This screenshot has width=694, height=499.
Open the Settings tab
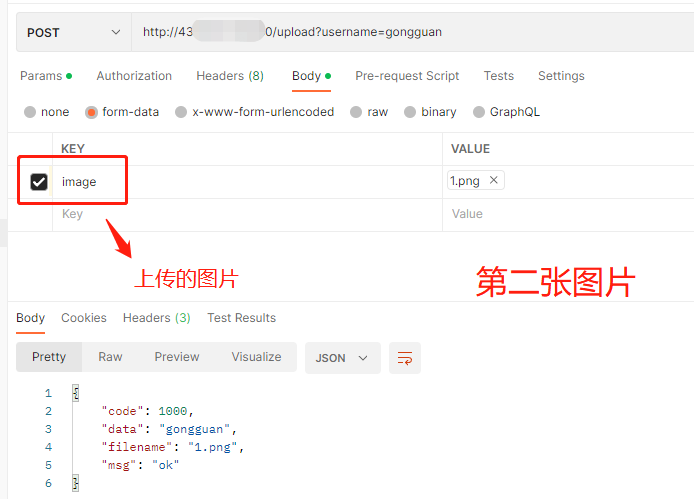tap(561, 76)
